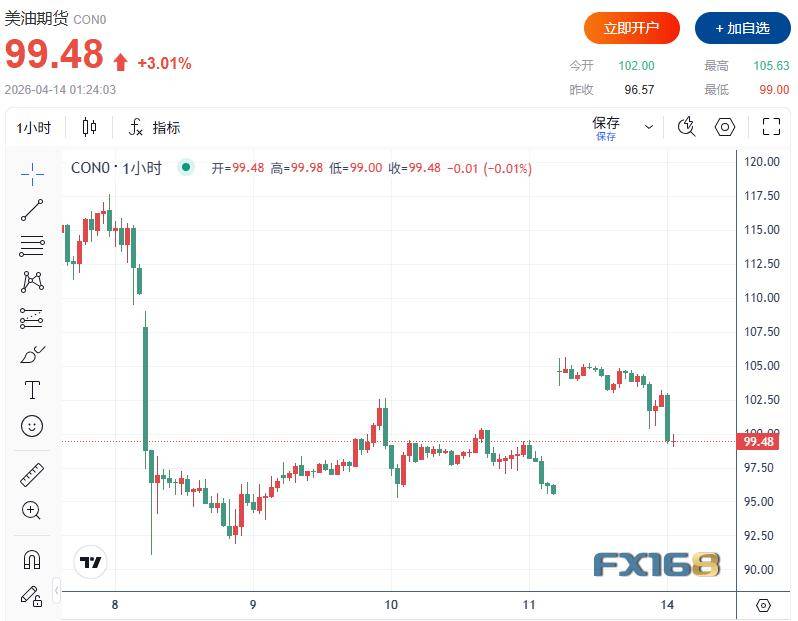Open the 指标 indicators menu
Screen dimensions: 798x621
pos(155,127)
